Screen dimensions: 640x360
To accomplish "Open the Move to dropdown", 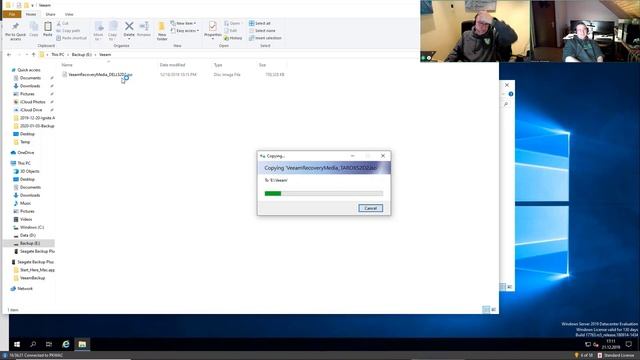I will (98, 31).
